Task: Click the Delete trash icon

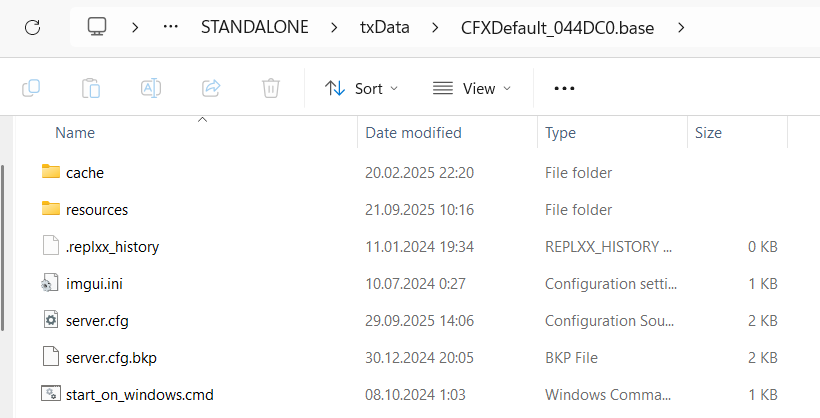Action: point(271,88)
